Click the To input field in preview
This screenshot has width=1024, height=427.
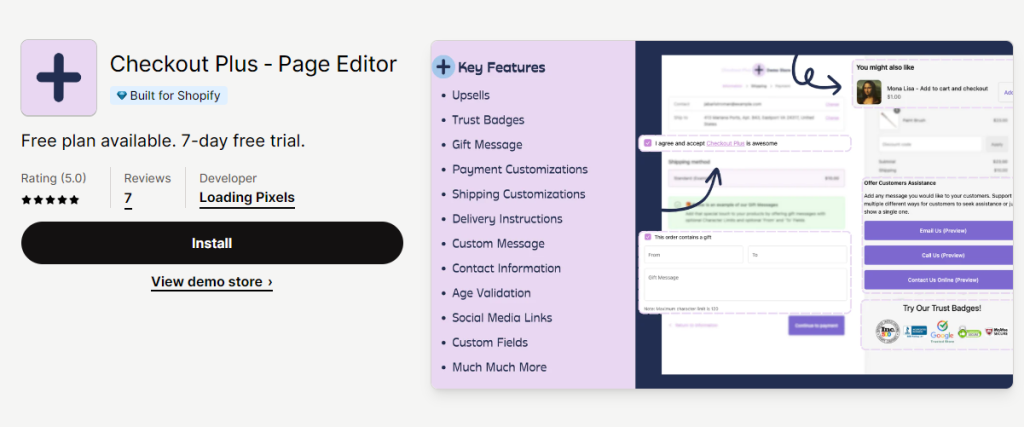(x=797, y=255)
